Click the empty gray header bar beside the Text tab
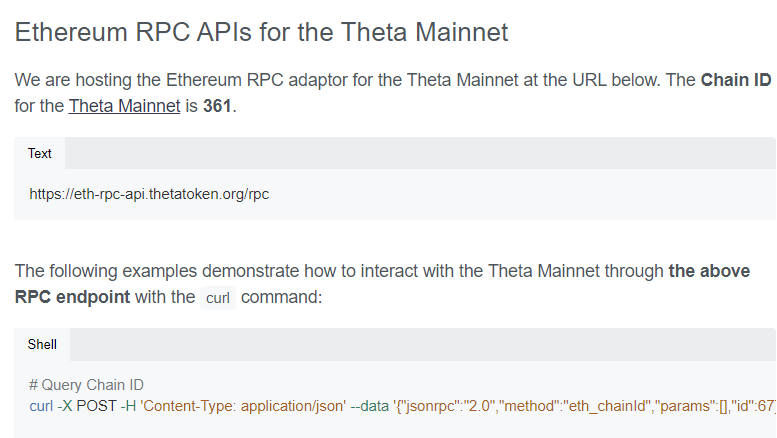The image size is (777, 438). point(420,154)
